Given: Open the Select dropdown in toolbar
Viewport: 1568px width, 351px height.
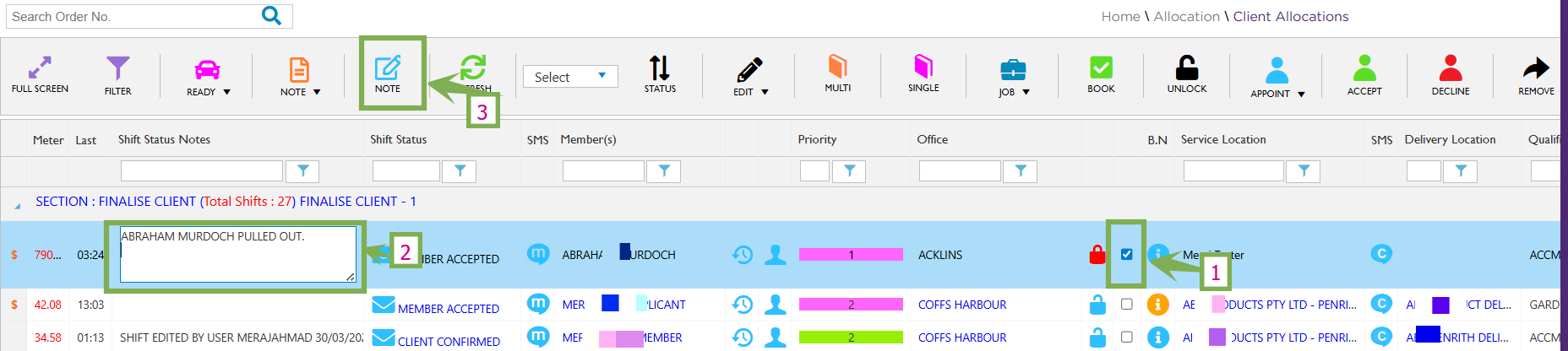Looking at the screenshot, I should [x=570, y=77].
